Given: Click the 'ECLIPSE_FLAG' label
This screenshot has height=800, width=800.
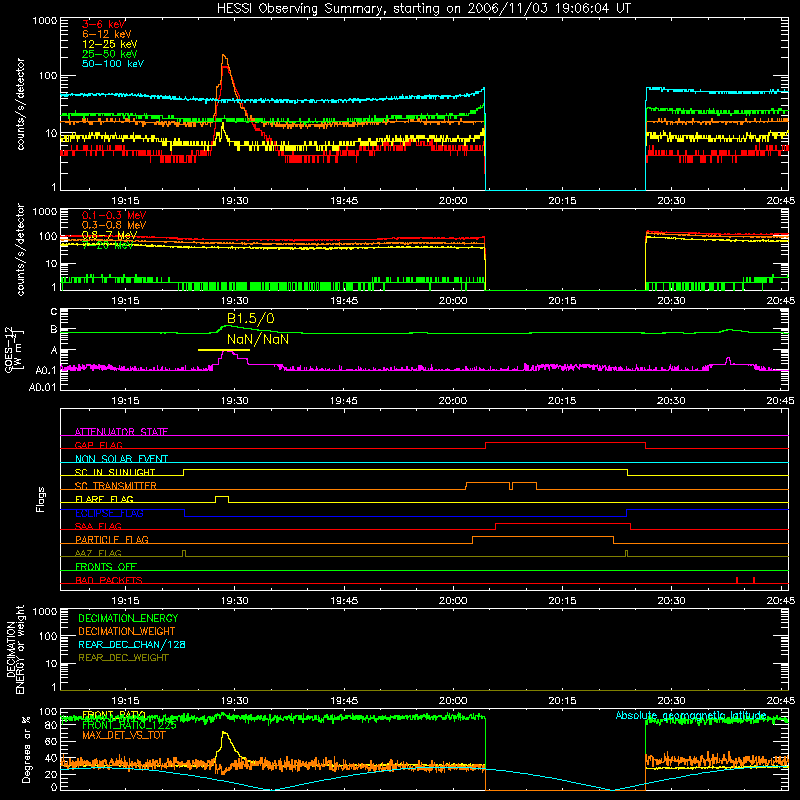Looking at the screenshot, I should [110, 513].
